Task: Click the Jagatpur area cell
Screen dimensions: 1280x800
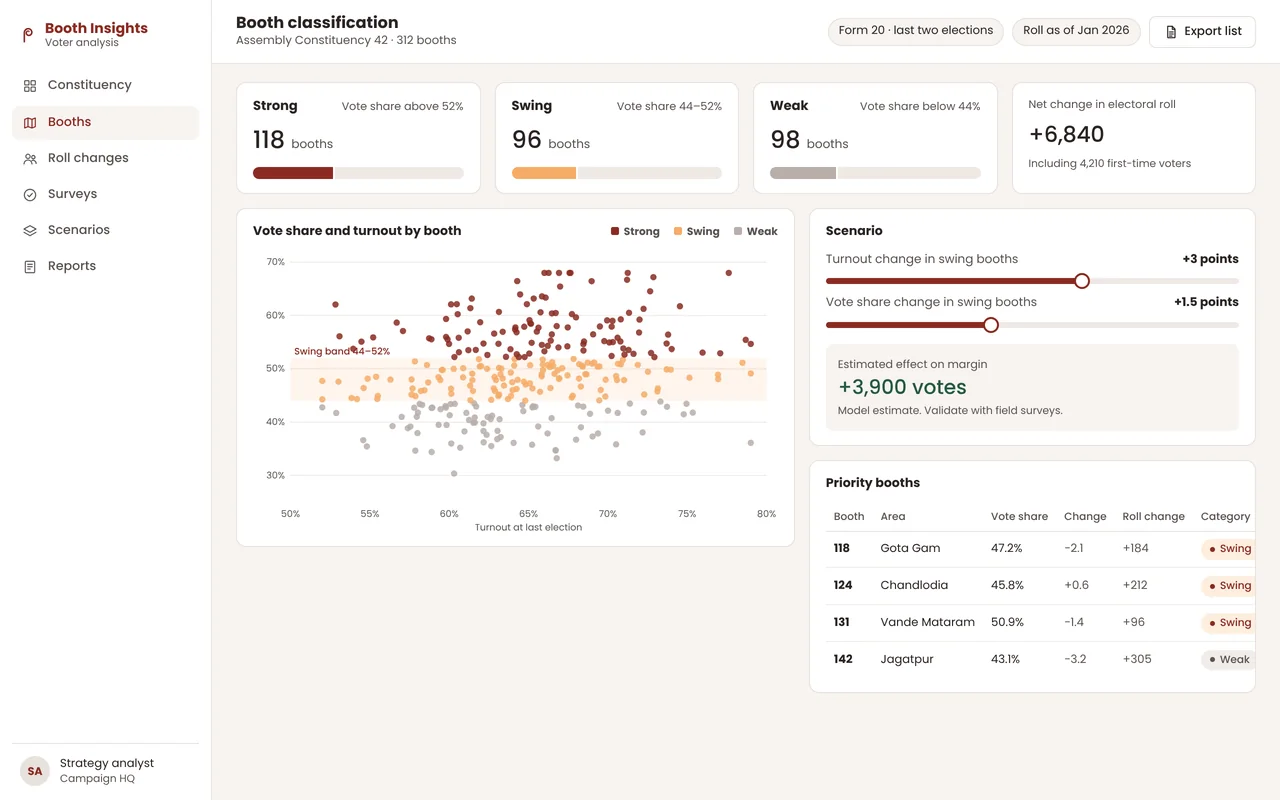Action: (x=906, y=659)
